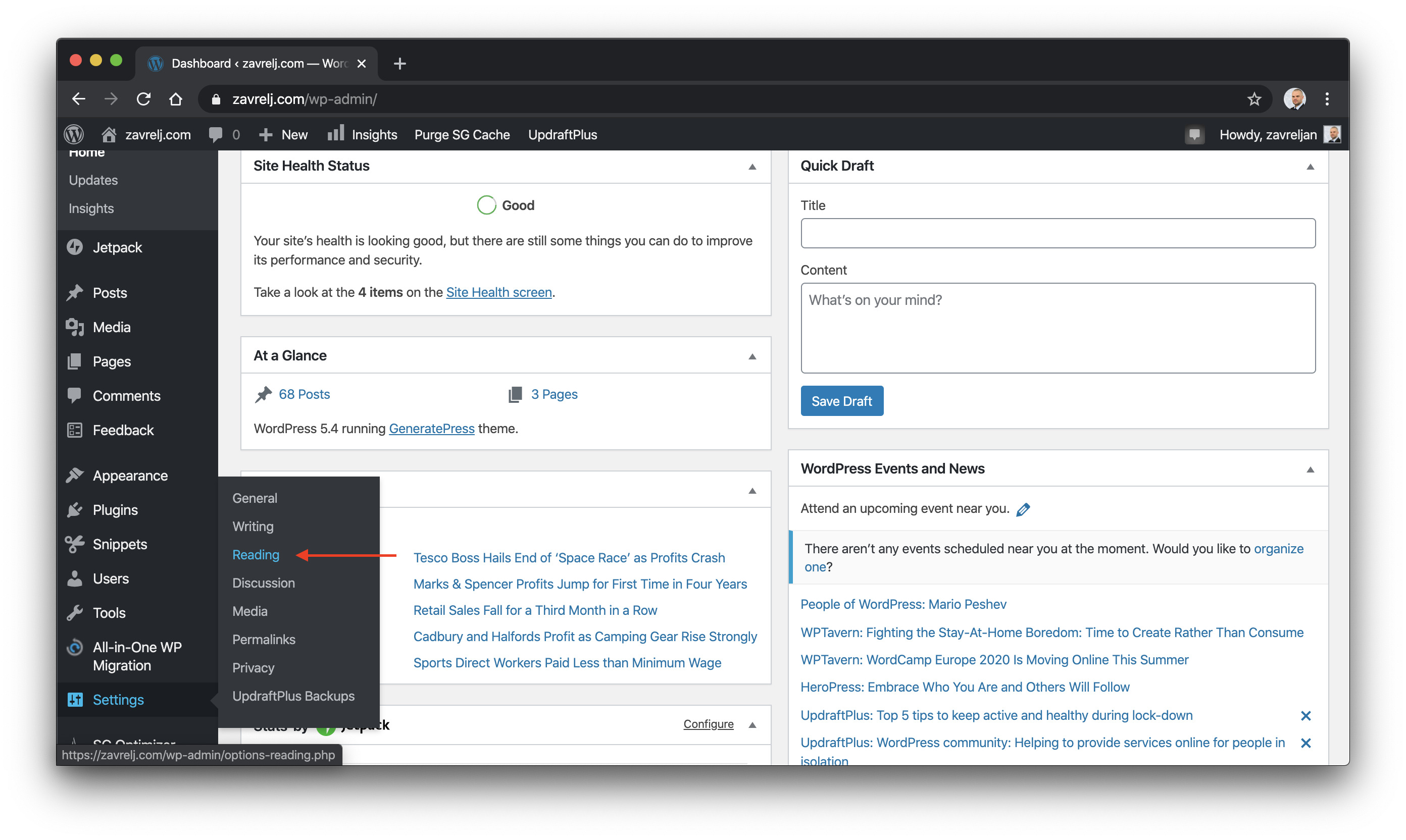Viewport: 1406px width, 840px height.
Task: Bookmark page with the star icon
Action: pos(1253,99)
